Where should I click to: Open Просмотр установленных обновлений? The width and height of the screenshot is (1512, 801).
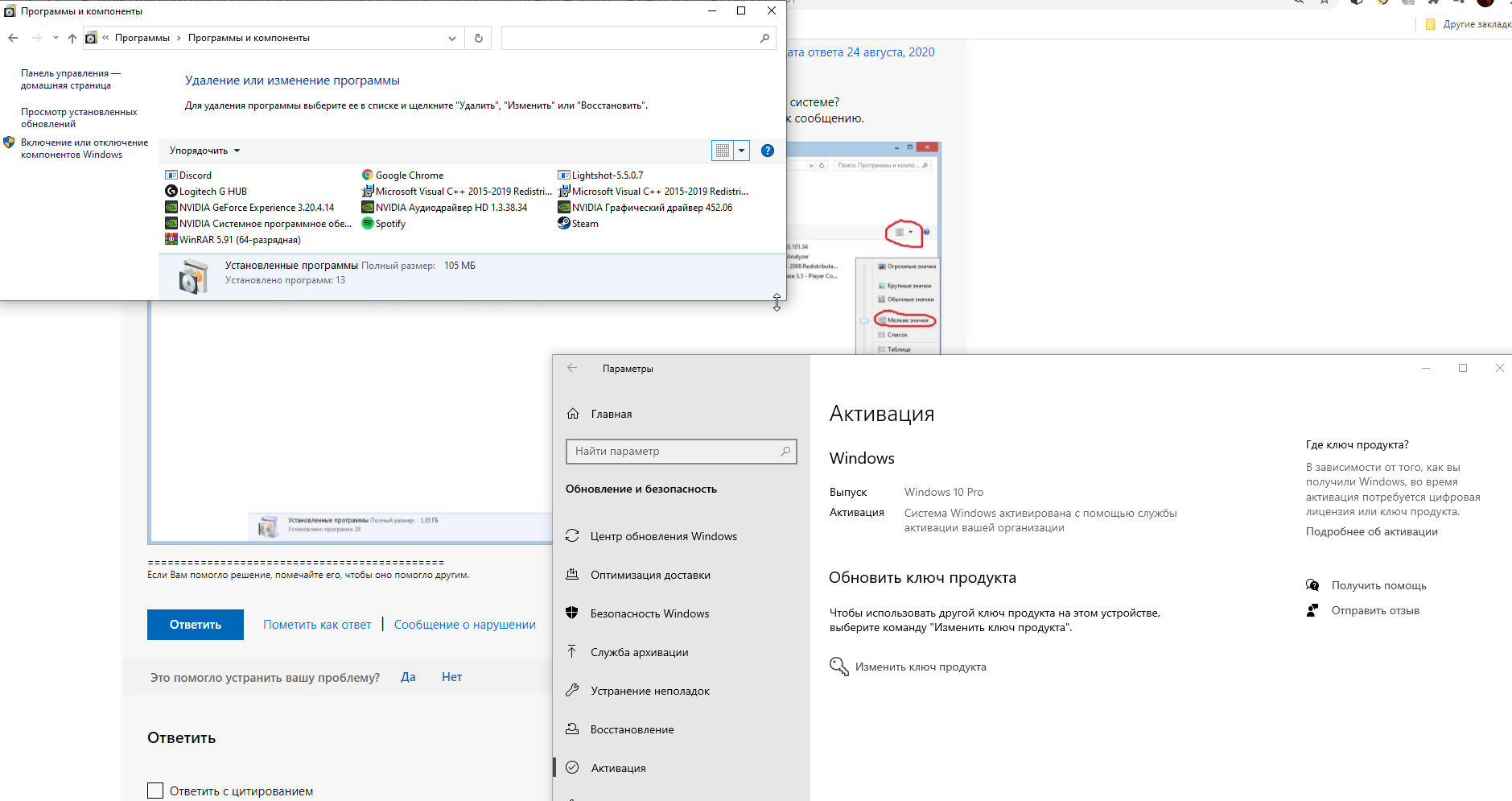pos(79,118)
